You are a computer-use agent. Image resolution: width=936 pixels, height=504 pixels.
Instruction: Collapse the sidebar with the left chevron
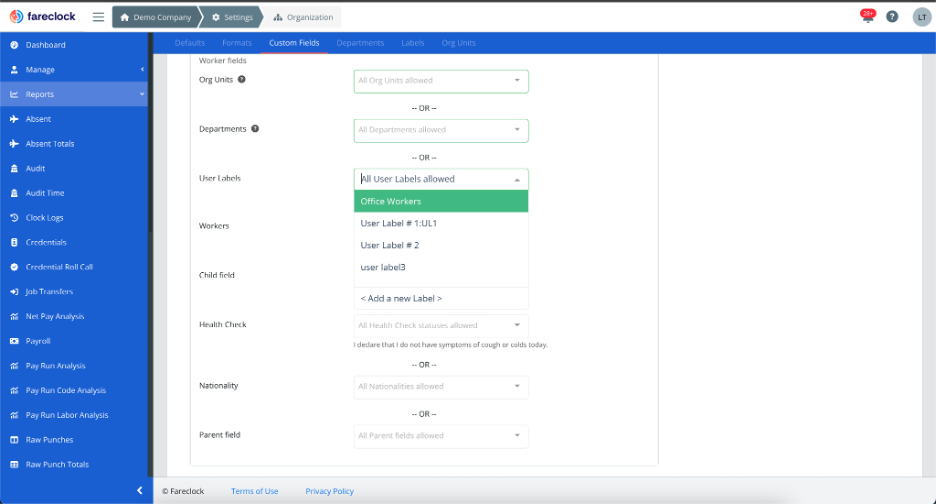[x=140, y=490]
